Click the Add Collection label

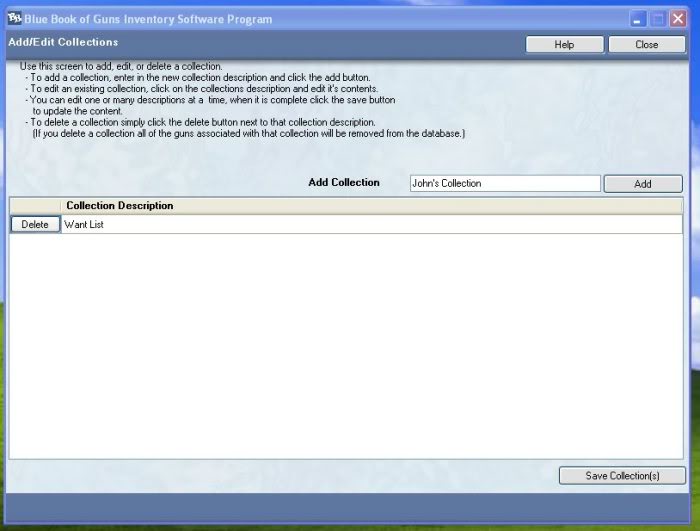pos(344,182)
